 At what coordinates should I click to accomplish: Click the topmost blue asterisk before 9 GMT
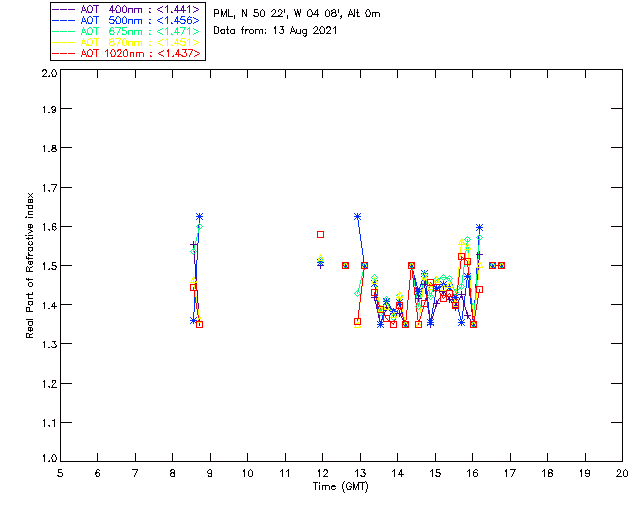point(199,216)
